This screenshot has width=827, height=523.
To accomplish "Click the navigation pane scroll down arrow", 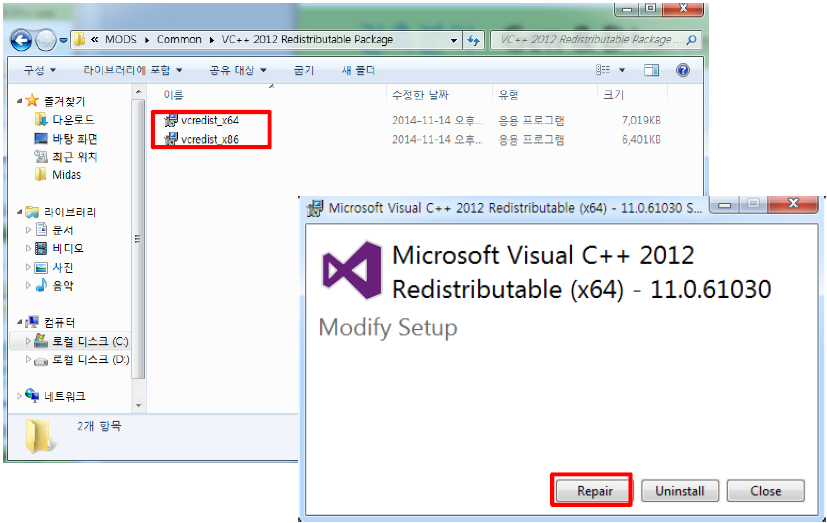I will coord(138,405).
